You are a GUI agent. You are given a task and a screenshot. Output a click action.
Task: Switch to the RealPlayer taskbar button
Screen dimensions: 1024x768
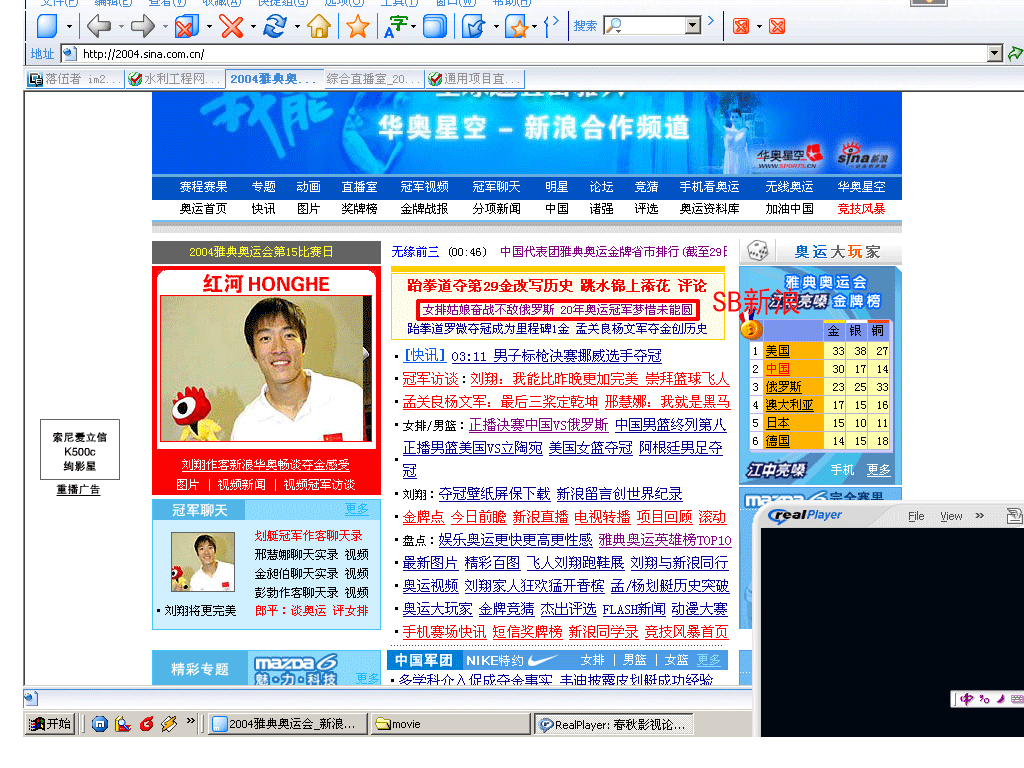pyautogui.click(x=614, y=724)
